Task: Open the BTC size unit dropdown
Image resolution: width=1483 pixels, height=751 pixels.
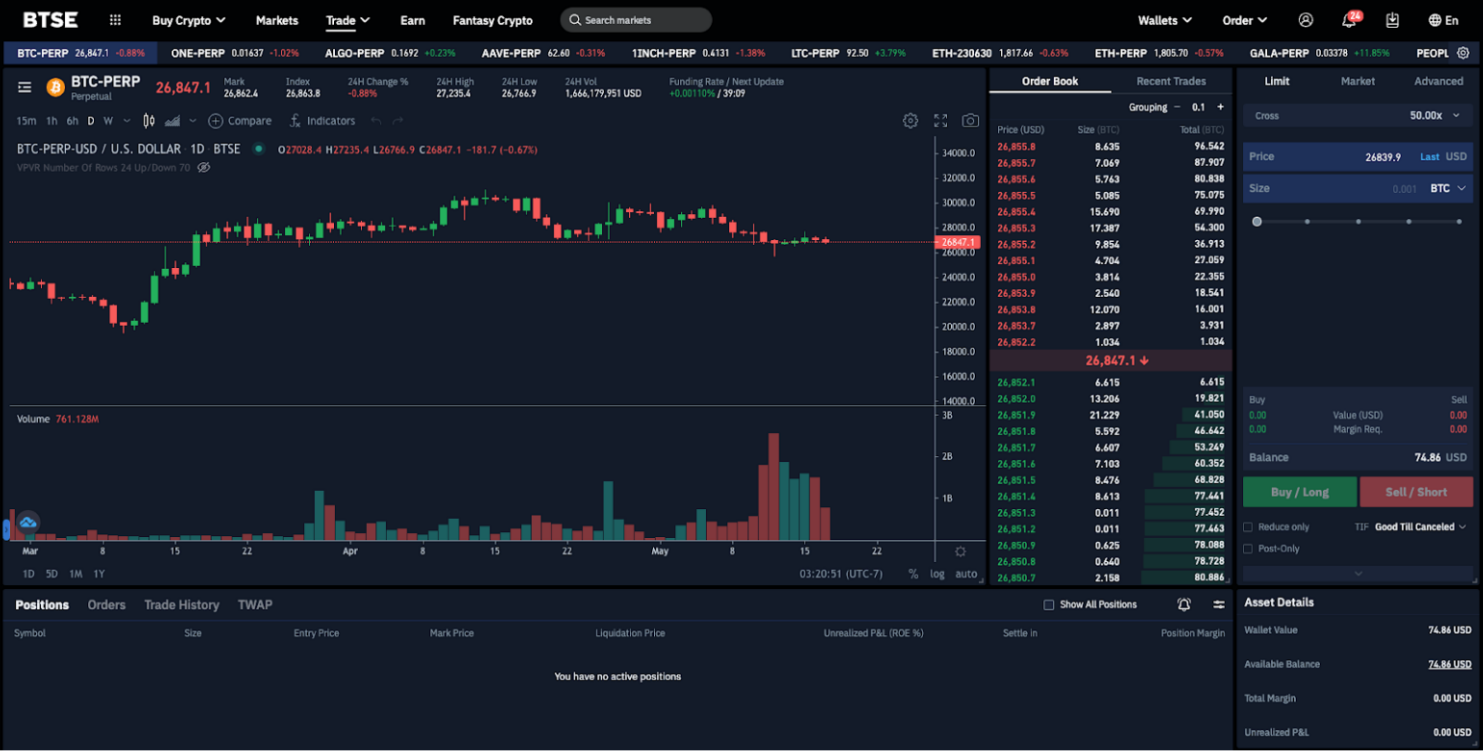Action: [x=1448, y=188]
